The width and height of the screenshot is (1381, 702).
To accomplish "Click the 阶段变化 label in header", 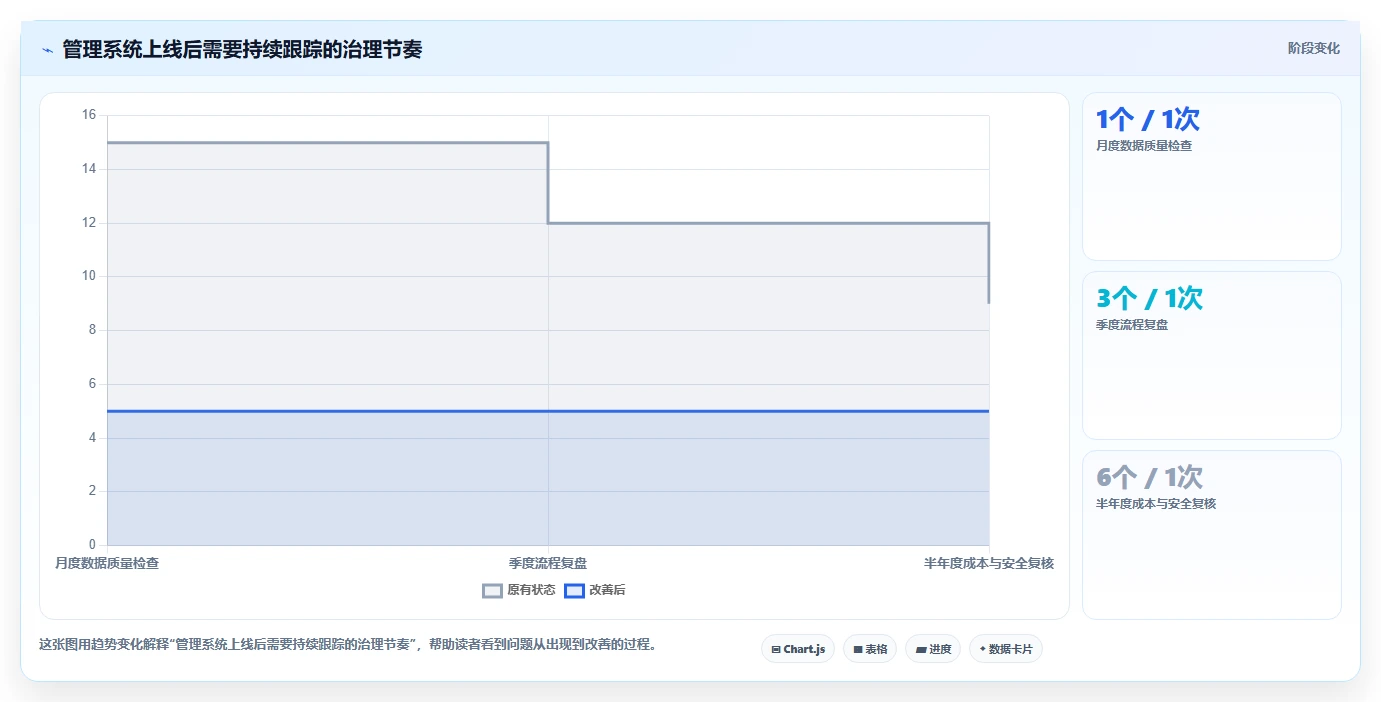I will click(1313, 48).
